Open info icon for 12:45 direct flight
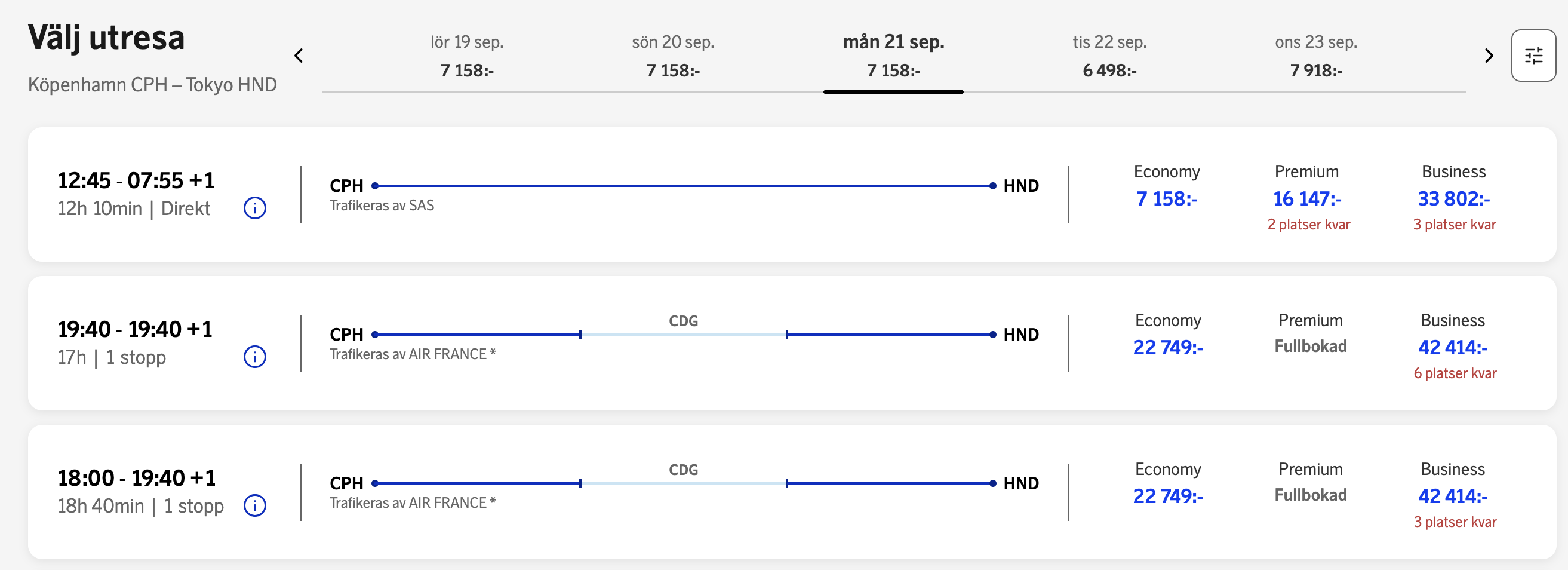This screenshot has width=1568, height=570. 255,209
